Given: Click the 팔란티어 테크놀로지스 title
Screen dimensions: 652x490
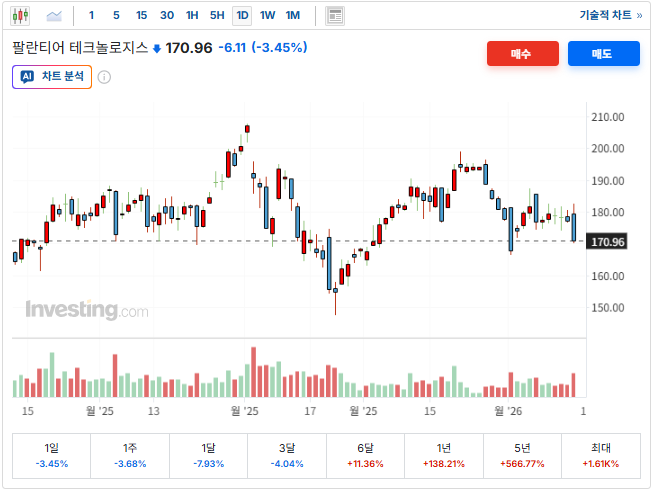Looking at the screenshot, I should click(80, 47).
